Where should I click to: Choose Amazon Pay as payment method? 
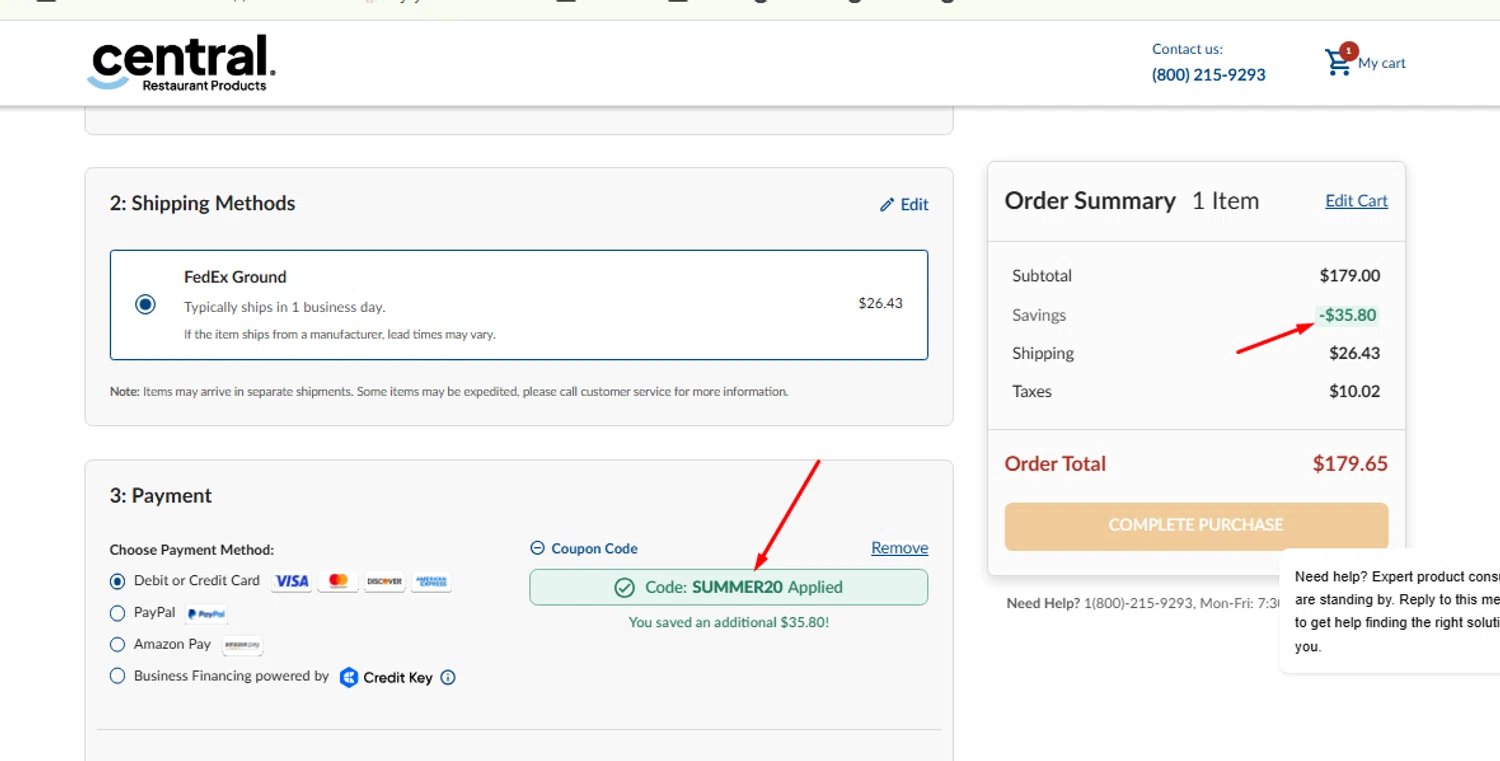pyautogui.click(x=118, y=645)
